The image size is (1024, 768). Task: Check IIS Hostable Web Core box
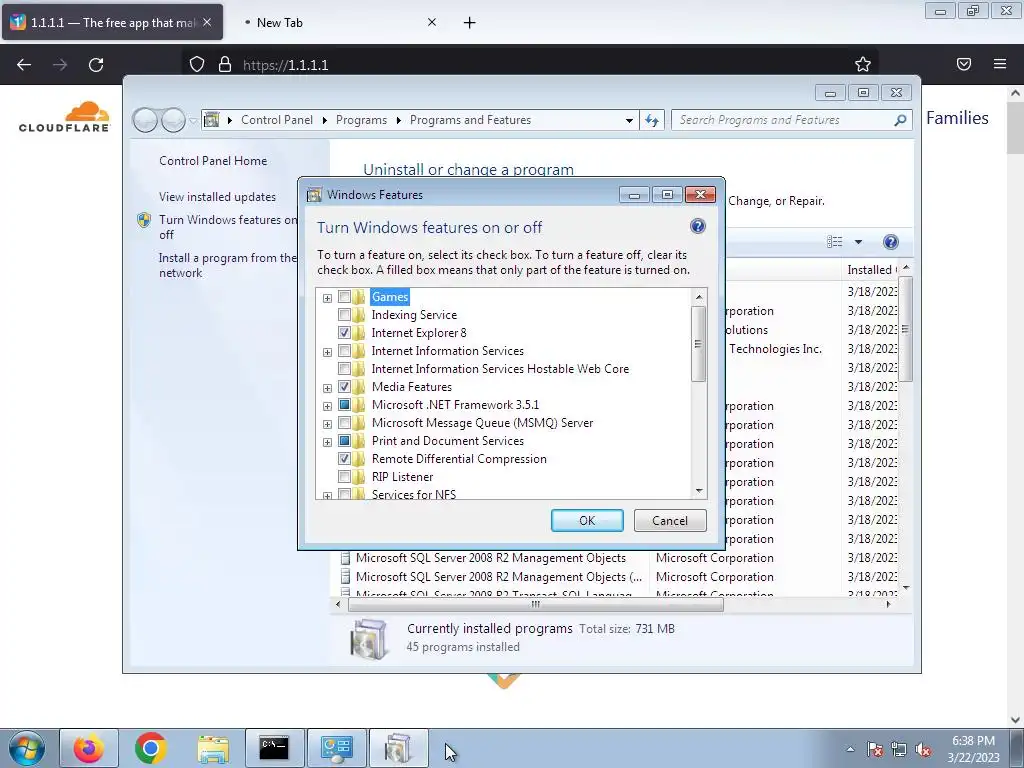click(344, 368)
